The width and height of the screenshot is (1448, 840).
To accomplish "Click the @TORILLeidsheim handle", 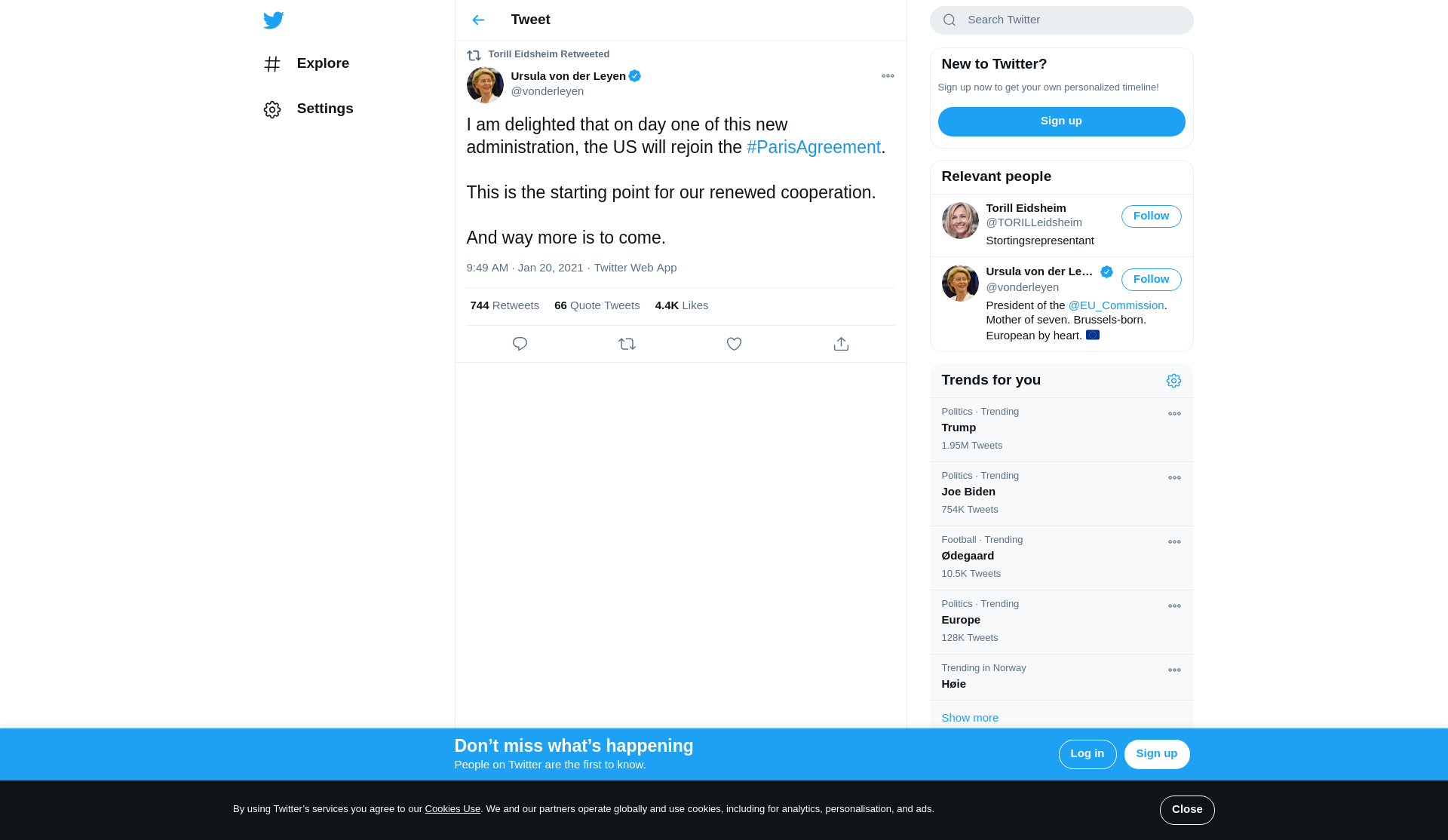I will [x=1033, y=222].
